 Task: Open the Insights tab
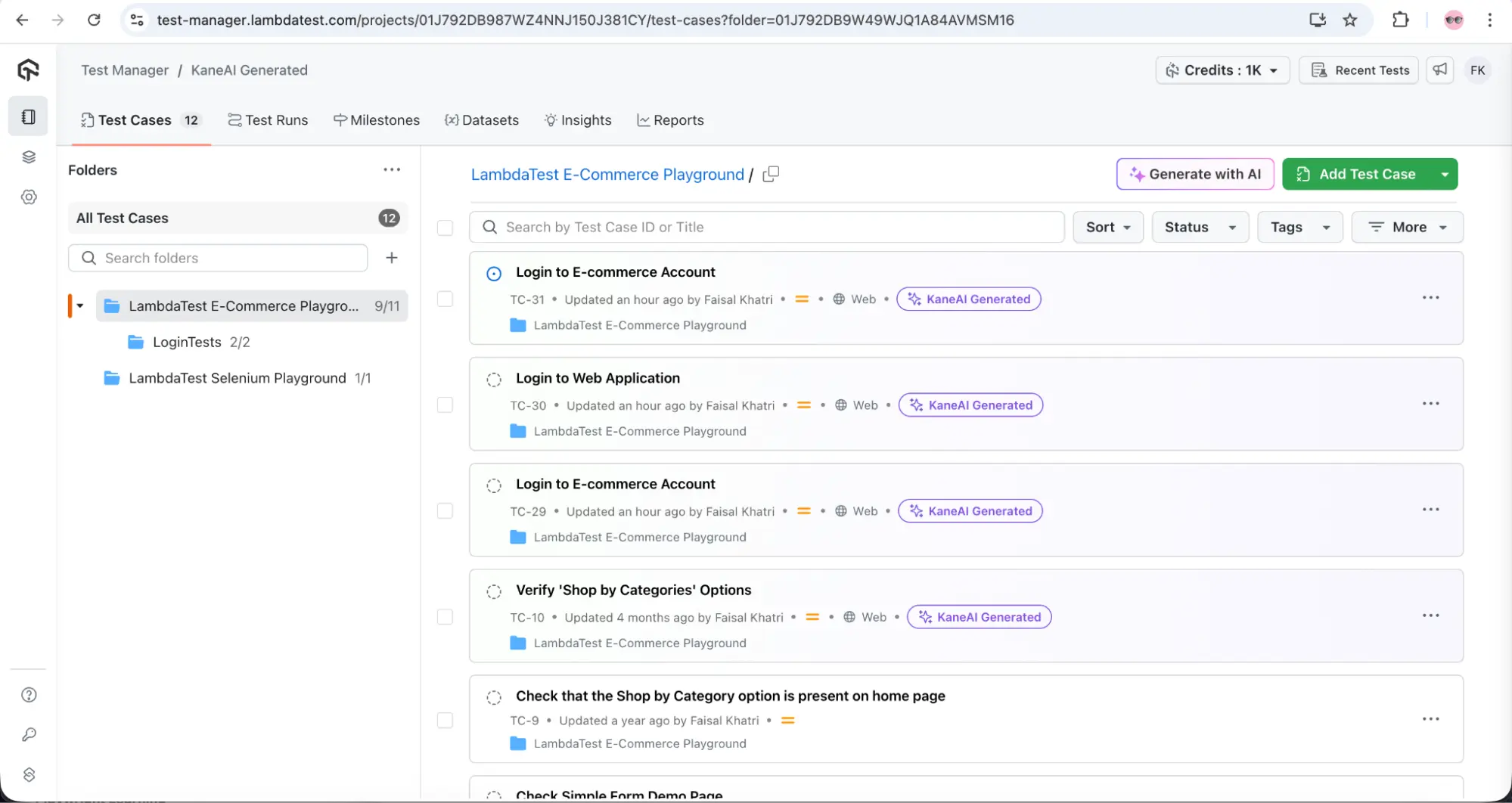click(x=578, y=120)
